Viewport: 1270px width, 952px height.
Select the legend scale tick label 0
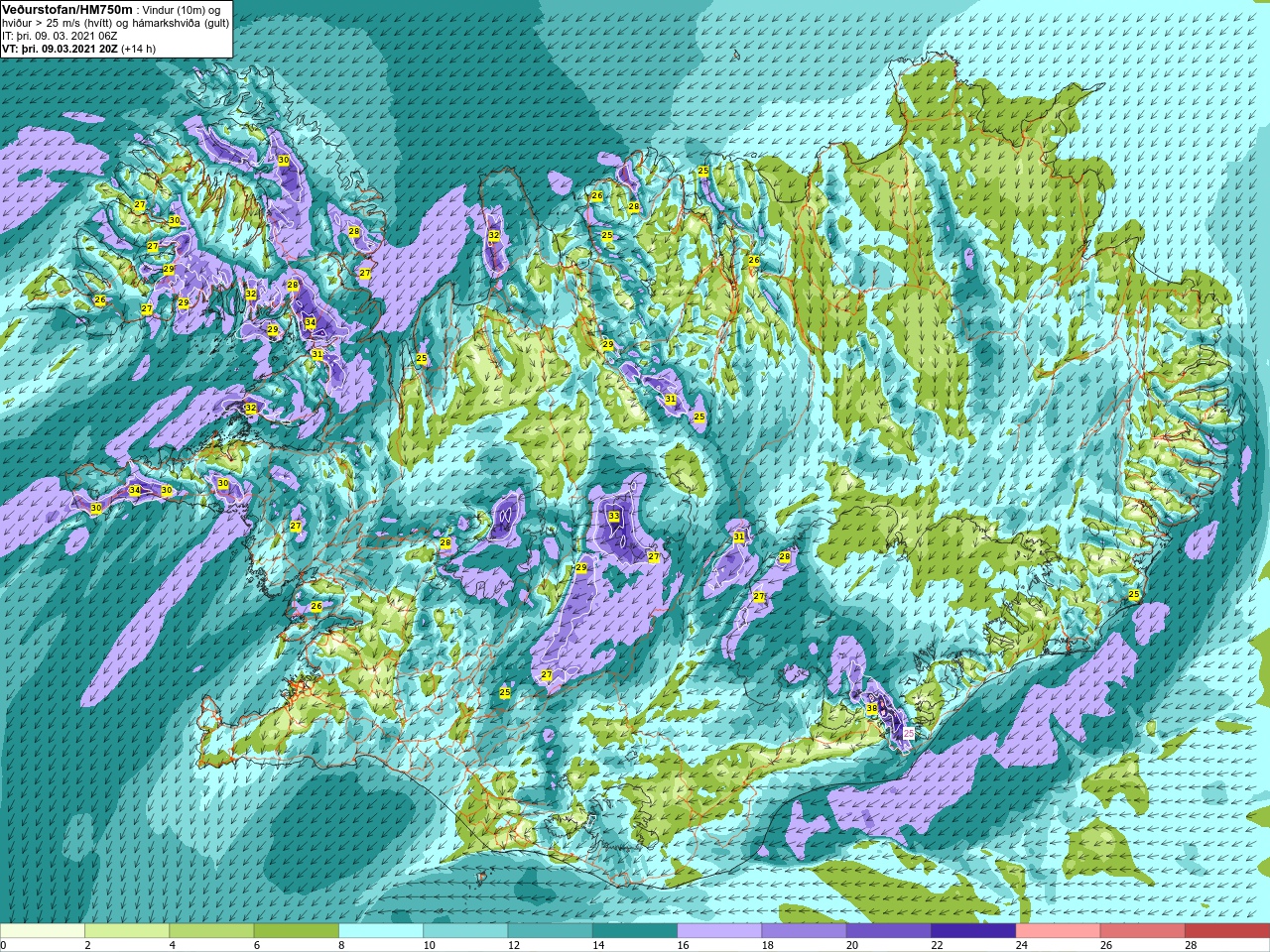pos(5,945)
